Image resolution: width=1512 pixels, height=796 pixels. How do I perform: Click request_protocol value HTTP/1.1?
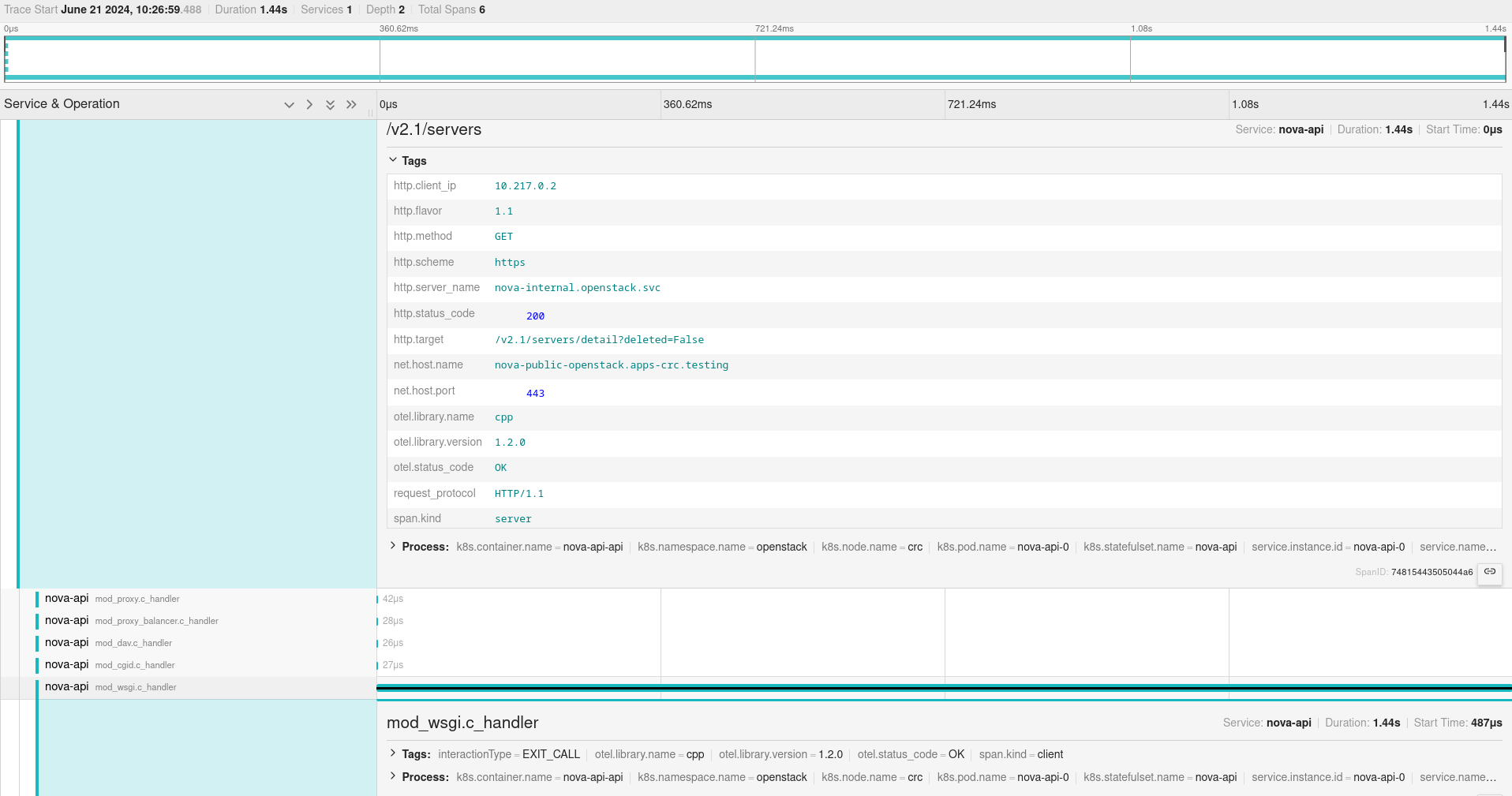(519, 494)
